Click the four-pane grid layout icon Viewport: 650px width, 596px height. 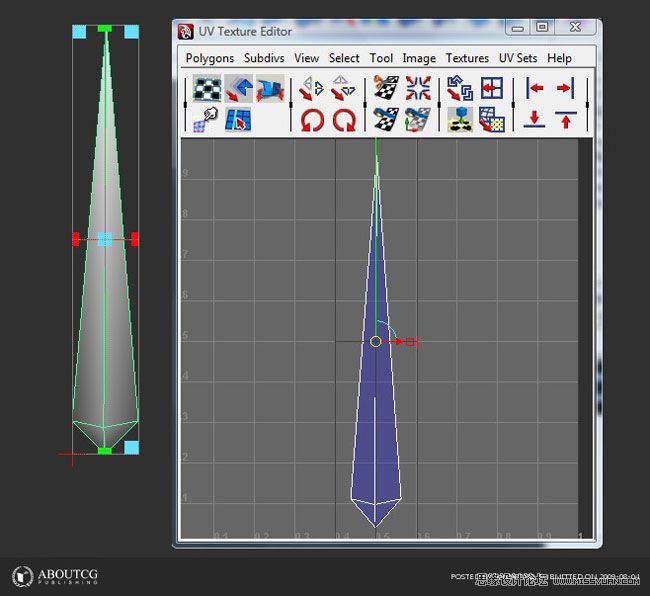point(491,89)
